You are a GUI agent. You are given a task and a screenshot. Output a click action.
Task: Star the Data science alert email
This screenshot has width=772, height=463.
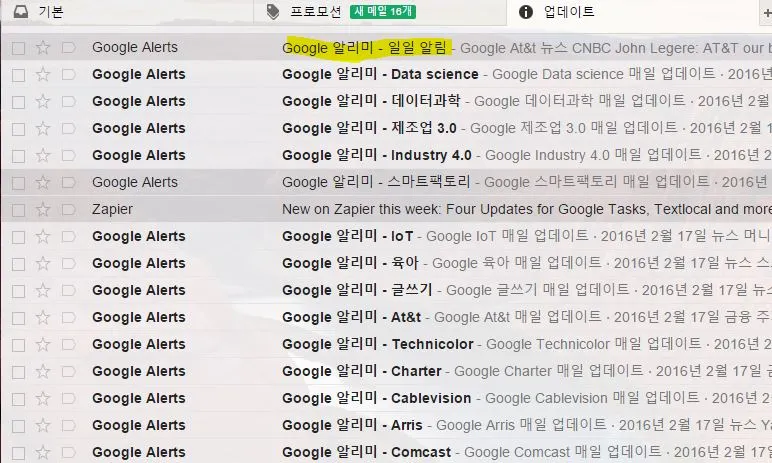(x=43, y=74)
